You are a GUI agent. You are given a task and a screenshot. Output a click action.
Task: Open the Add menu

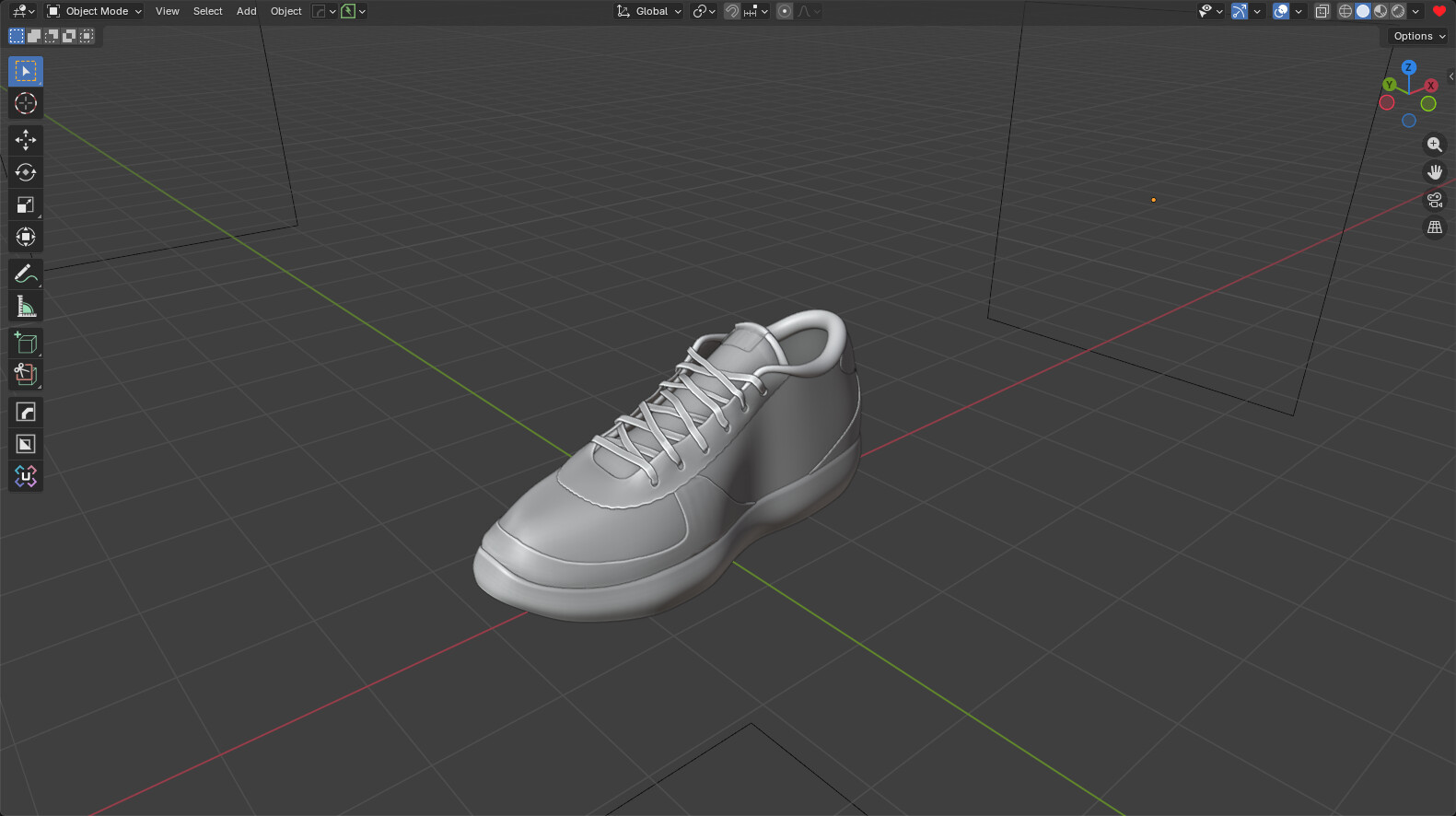(246, 11)
